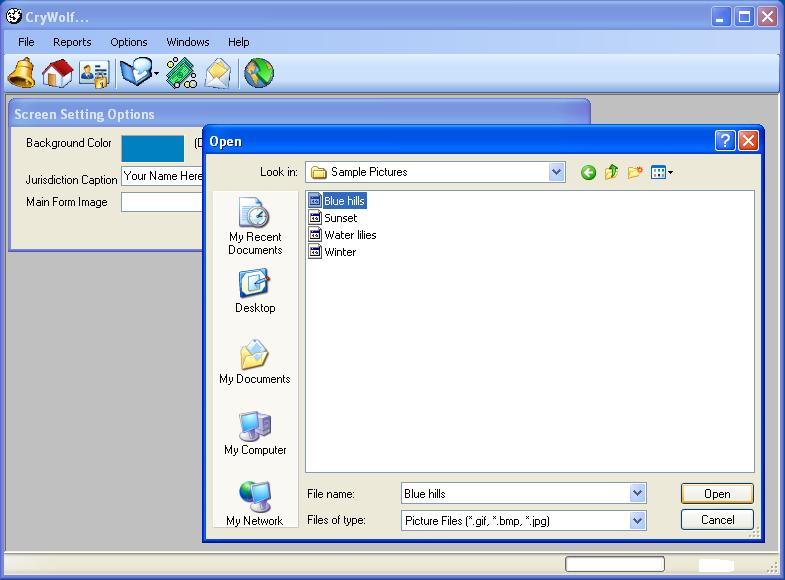785x580 pixels.
Task: Click the CryWolf title bar wolf icon
Action: [14, 16]
